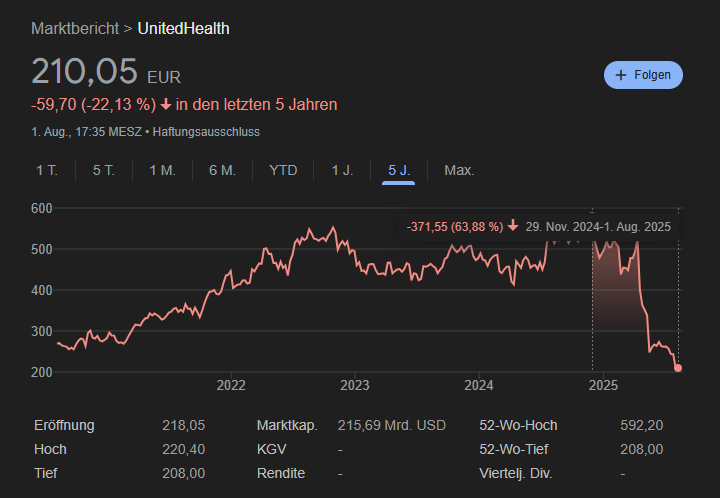This screenshot has height=498, width=720.
Task: Click the Rendite label
Action: coord(281,473)
